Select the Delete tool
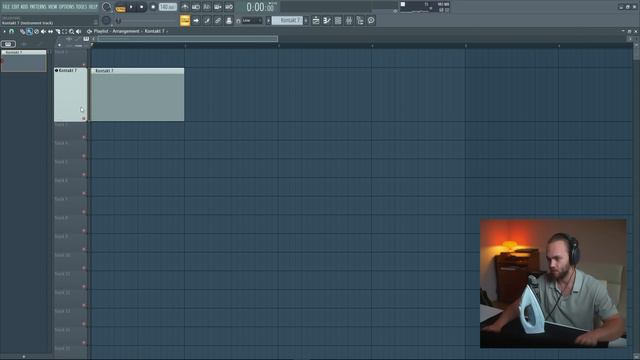This screenshot has height=360, width=640. click(36, 31)
